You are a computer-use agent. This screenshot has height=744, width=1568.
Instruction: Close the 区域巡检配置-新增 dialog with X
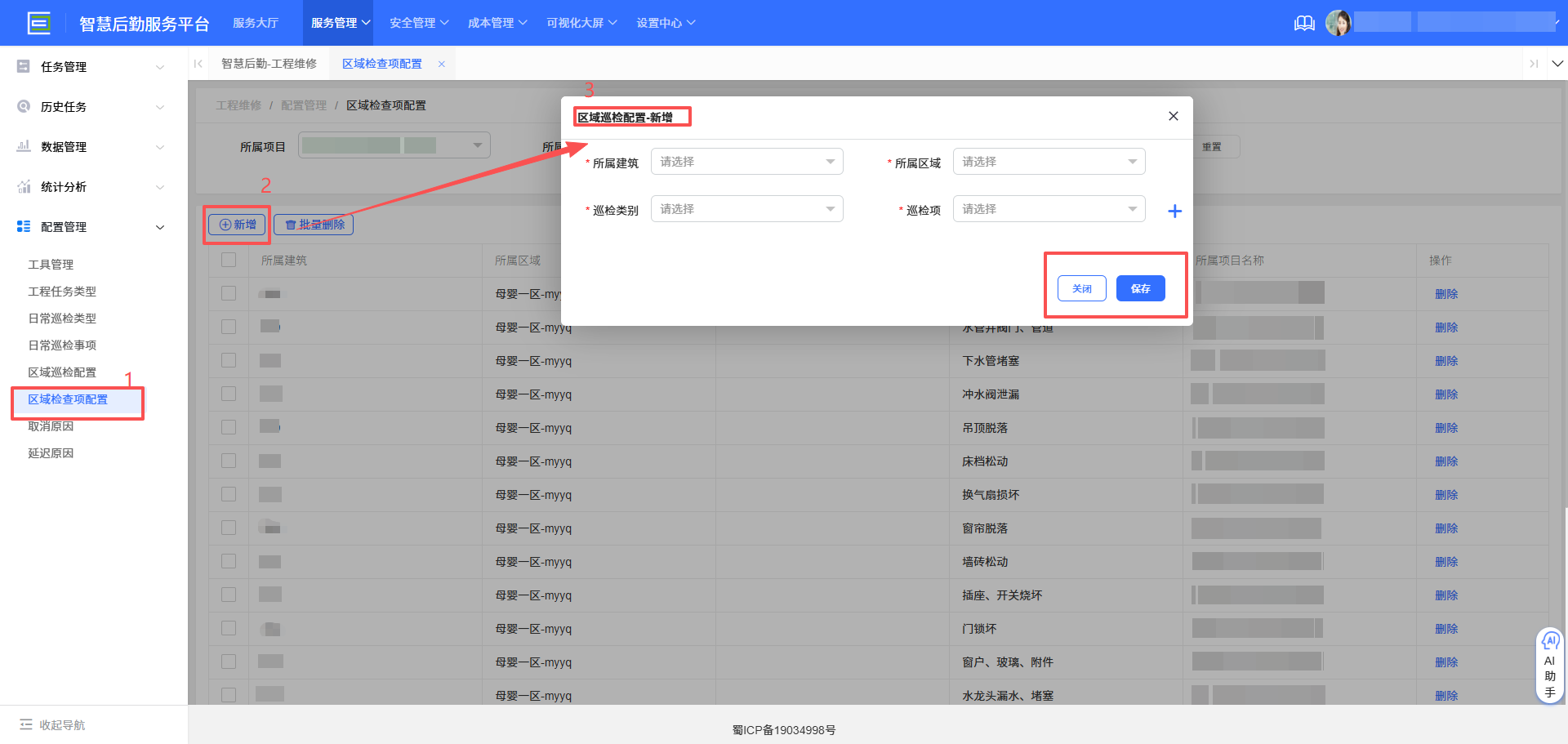click(x=1173, y=116)
